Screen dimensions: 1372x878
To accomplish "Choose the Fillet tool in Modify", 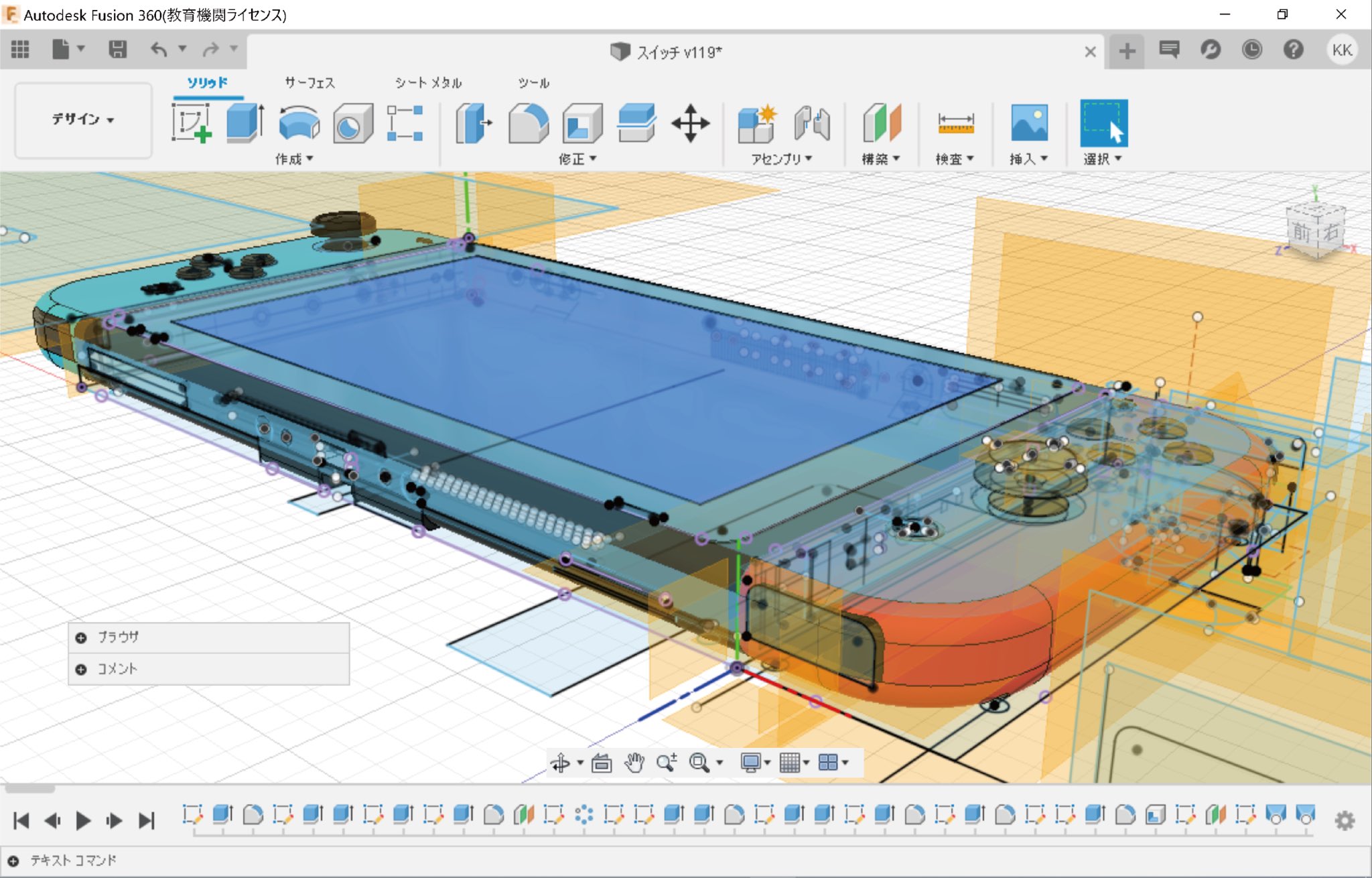I will (x=528, y=123).
